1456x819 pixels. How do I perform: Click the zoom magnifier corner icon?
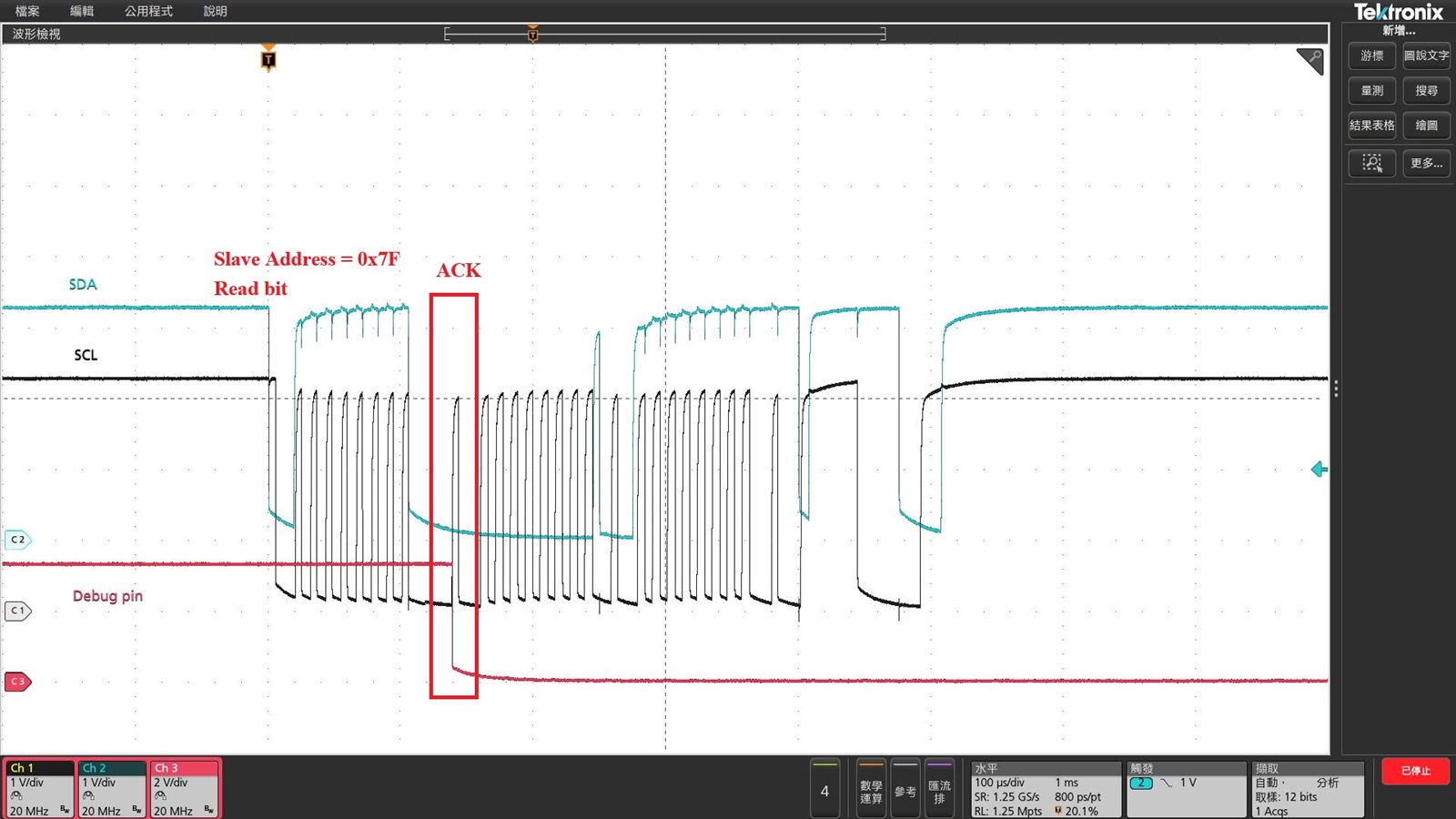tap(1310, 61)
